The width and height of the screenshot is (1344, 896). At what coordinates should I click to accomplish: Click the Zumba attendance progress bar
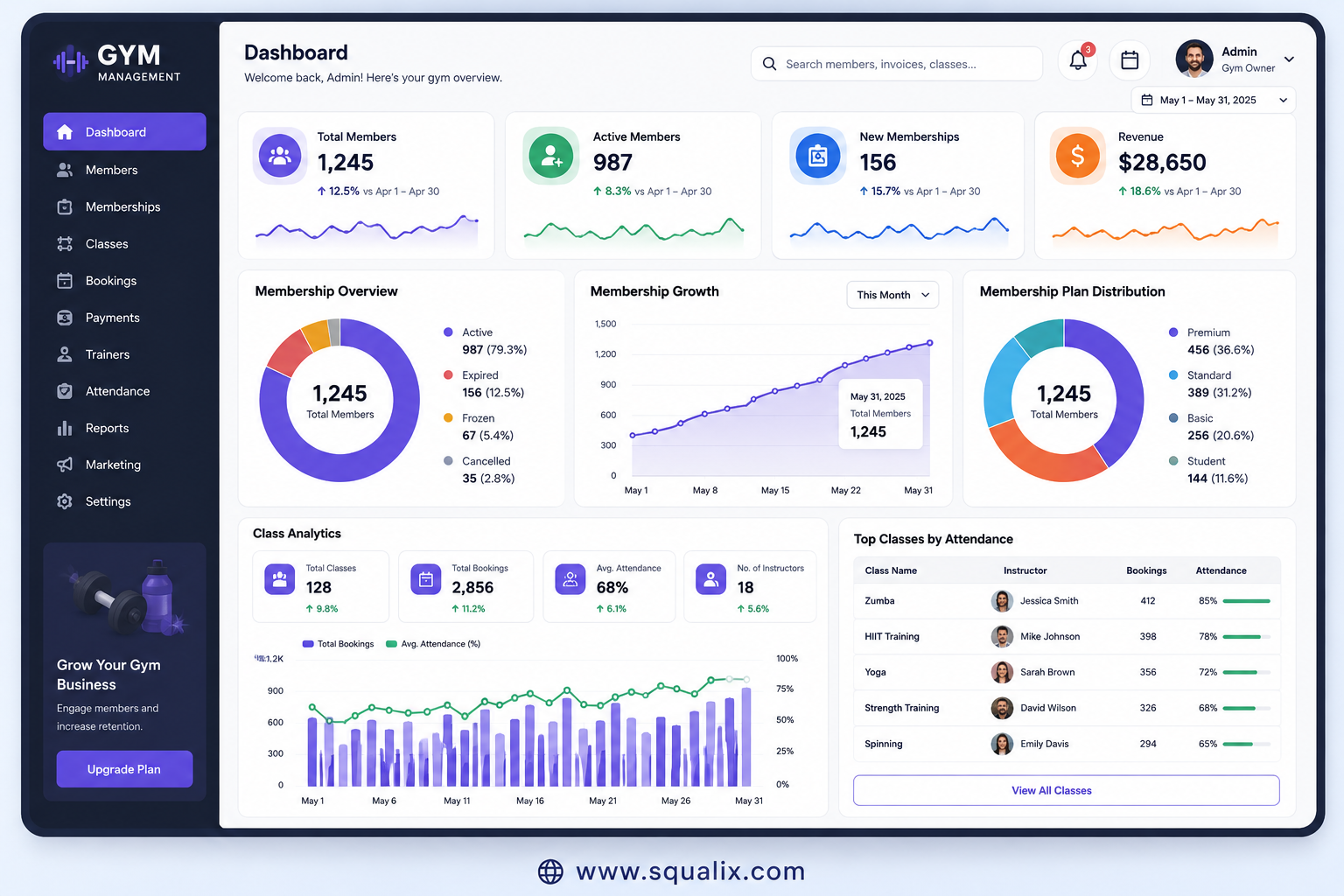(x=1246, y=601)
